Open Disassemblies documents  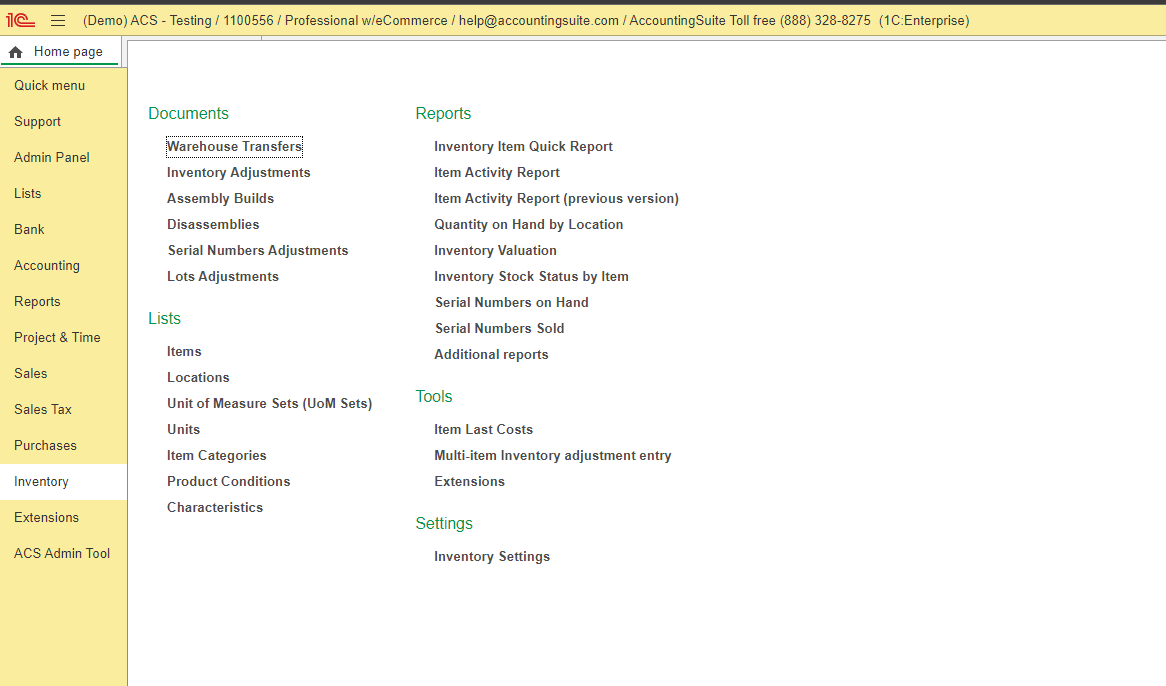[x=213, y=224]
